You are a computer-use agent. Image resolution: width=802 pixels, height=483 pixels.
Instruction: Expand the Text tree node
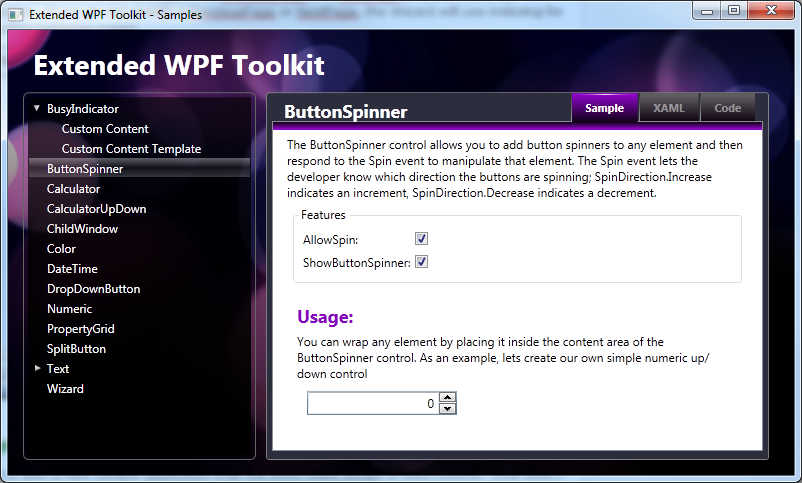(x=37, y=368)
